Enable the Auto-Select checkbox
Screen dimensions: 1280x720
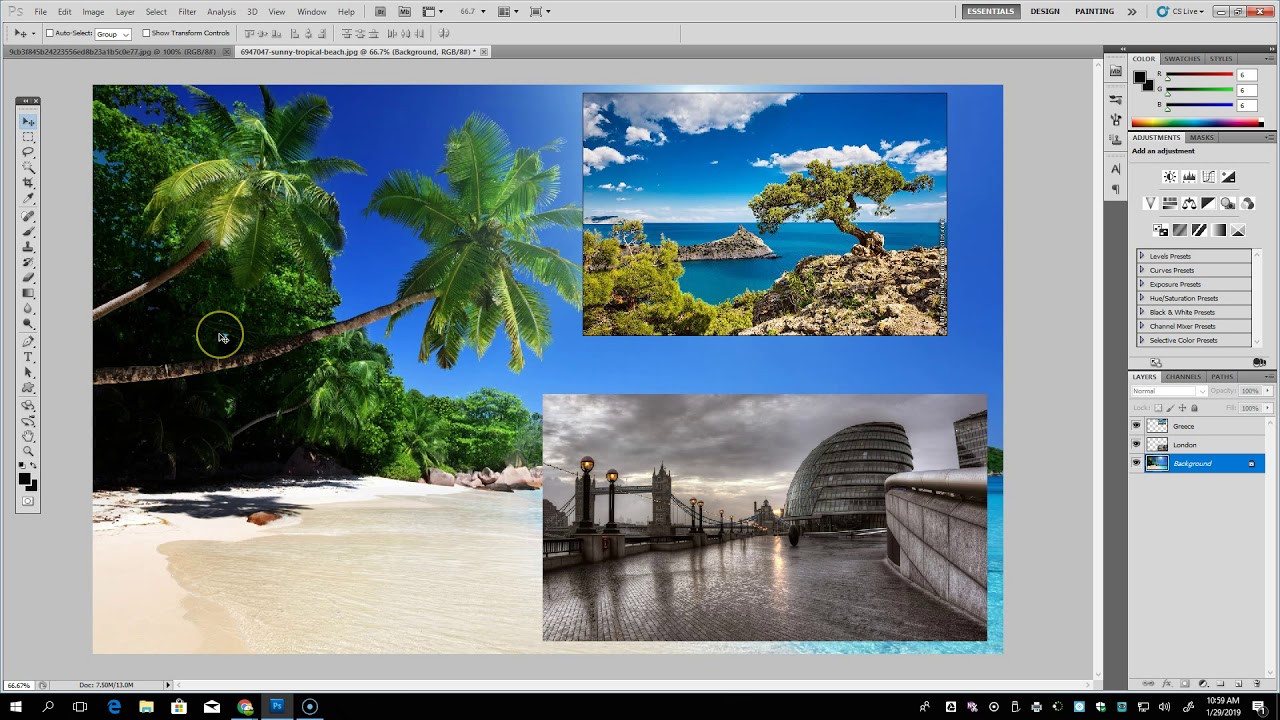tap(50, 33)
